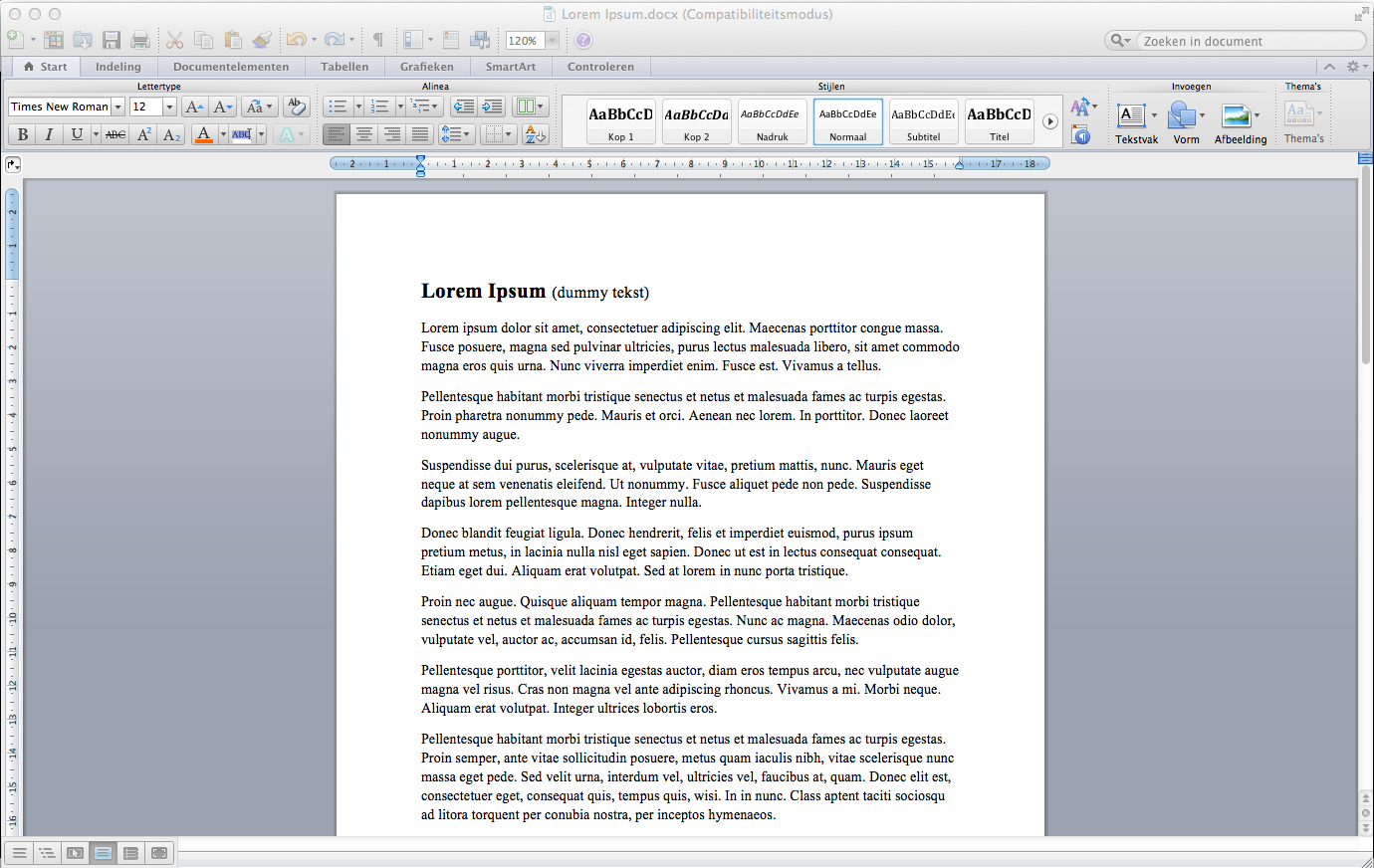1374x868 pixels.
Task: Toggle Italic formatting
Action: point(49,134)
